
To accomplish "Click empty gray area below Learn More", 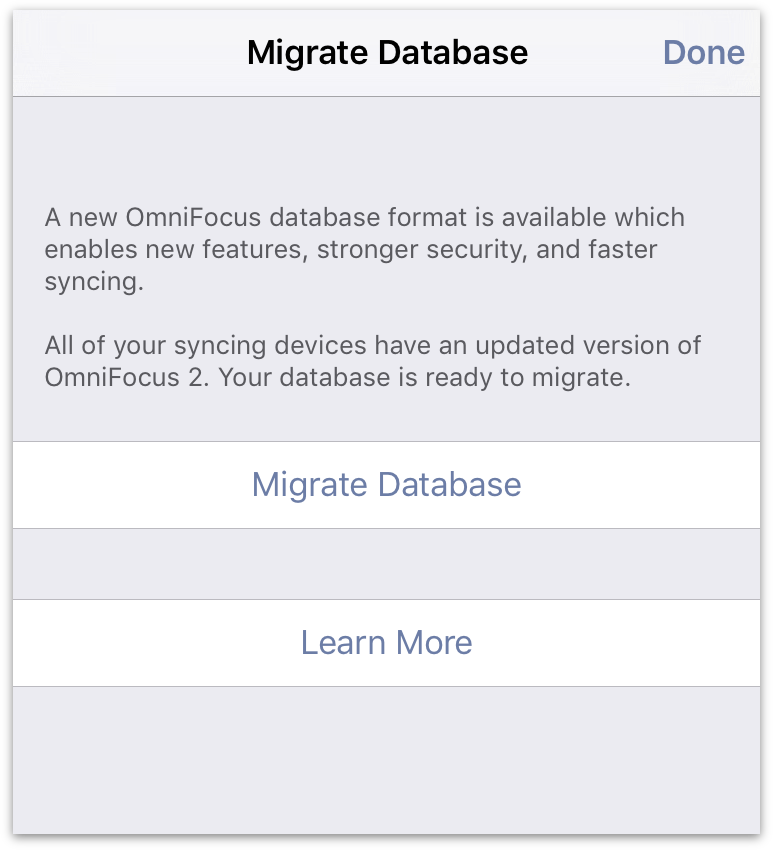I will (x=386, y=760).
